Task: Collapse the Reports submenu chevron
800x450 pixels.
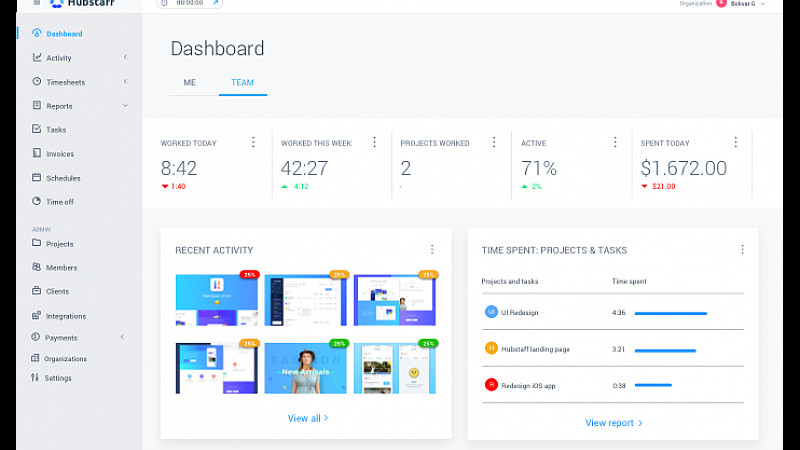Action: click(125, 106)
